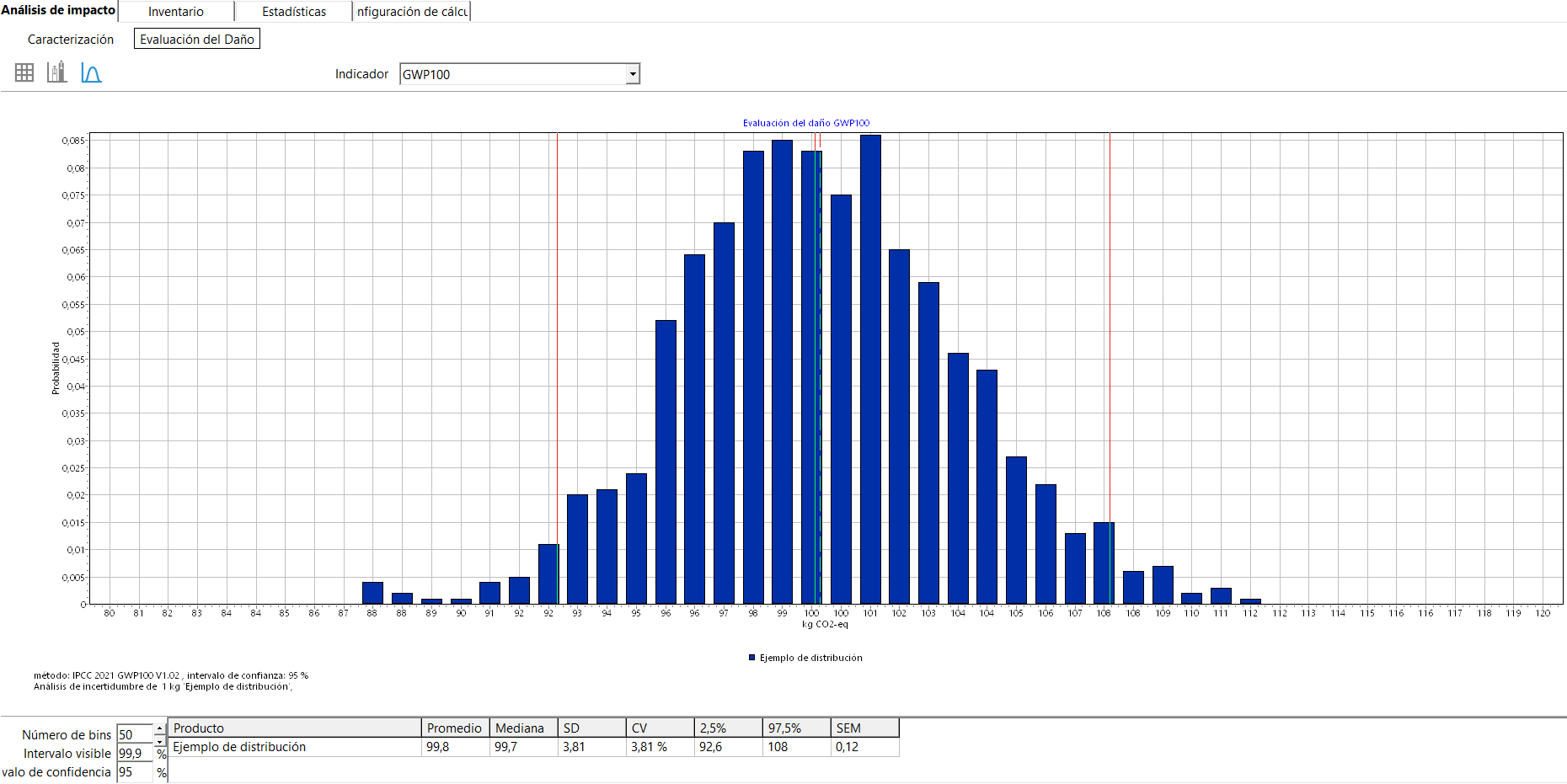Click the SEM value 0,12
Screen dimensions: 1567x784
[864, 747]
